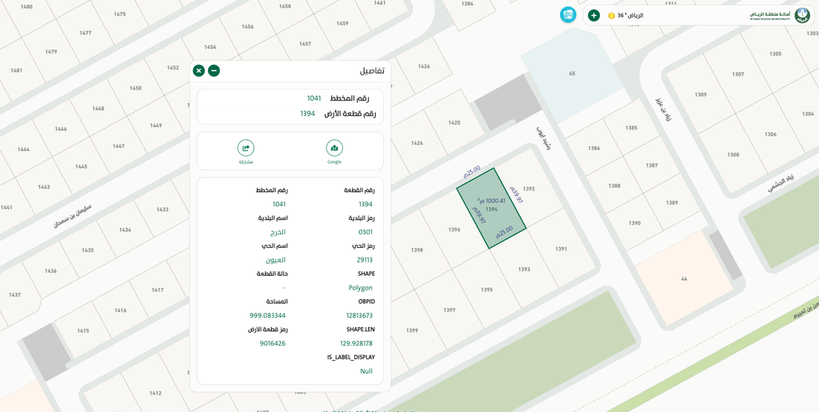Click the yellow weather sun icon
This screenshot has width=819, height=412.
click(x=612, y=16)
